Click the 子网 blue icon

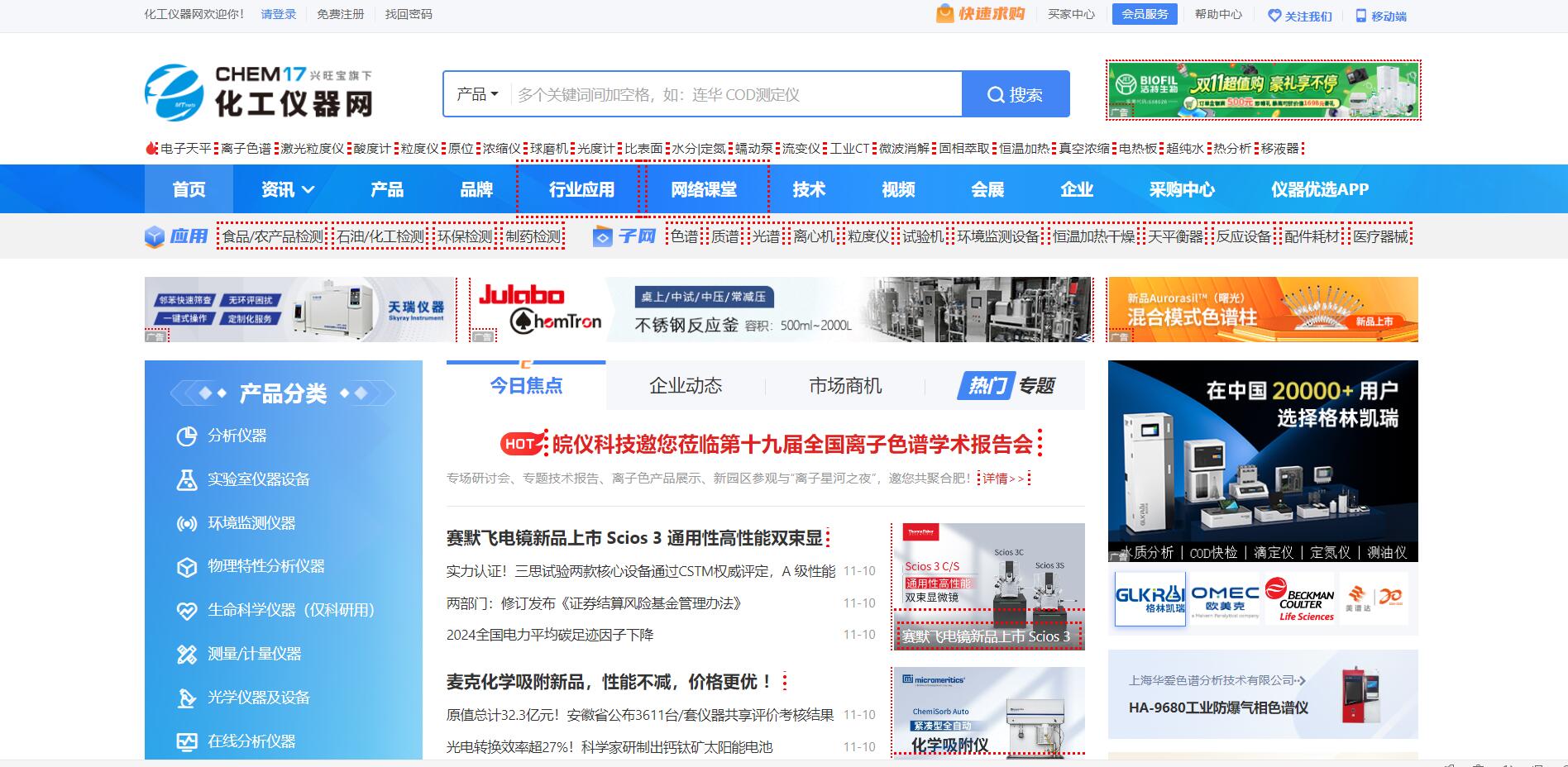tap(603, 237)
